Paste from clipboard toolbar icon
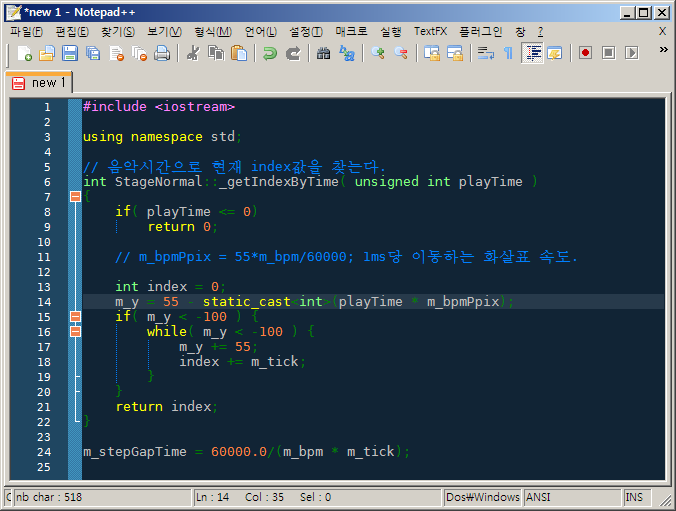 coord(239,53)
